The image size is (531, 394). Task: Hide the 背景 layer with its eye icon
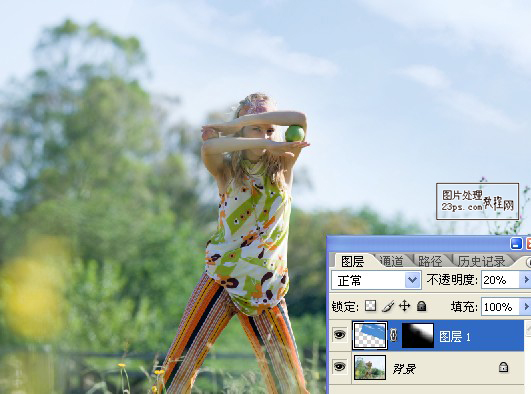[340, 367]
